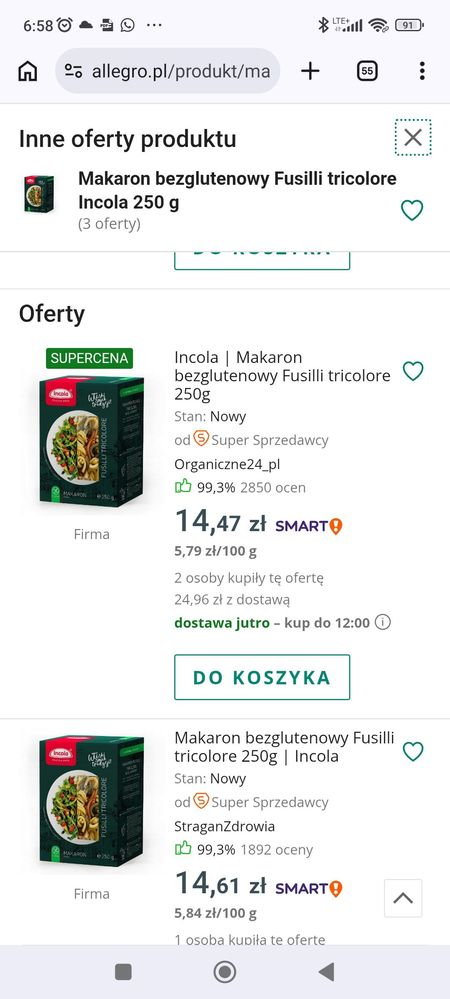Open the tab switcher showing 55 tabs
The height and width of the screenshot is (999, 450).
pos(367,71)
